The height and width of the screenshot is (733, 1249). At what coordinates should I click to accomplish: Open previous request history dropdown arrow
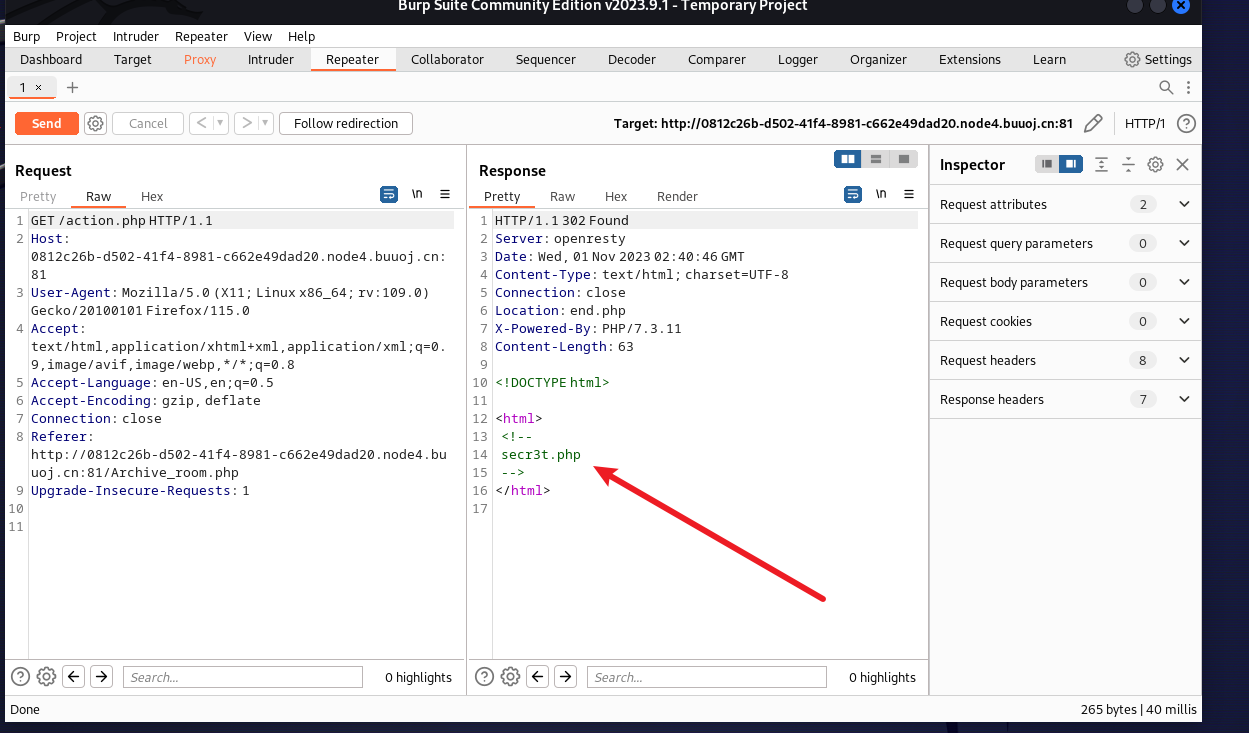[219, 123]
